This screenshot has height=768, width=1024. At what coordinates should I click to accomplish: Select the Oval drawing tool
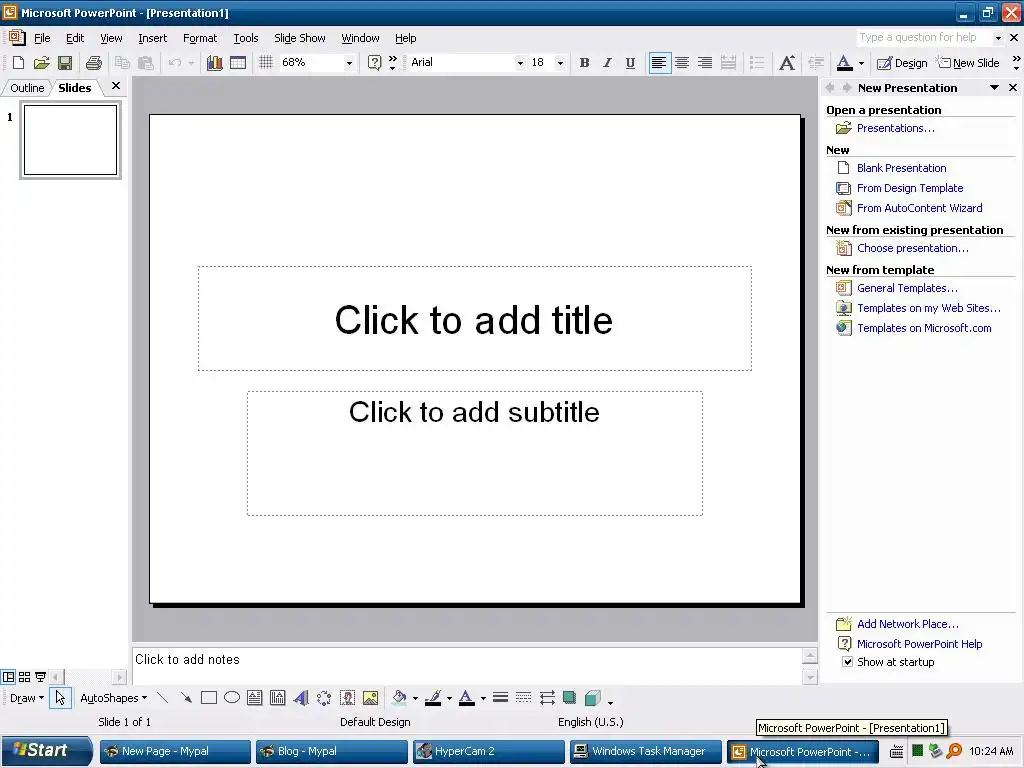(232, 697)
